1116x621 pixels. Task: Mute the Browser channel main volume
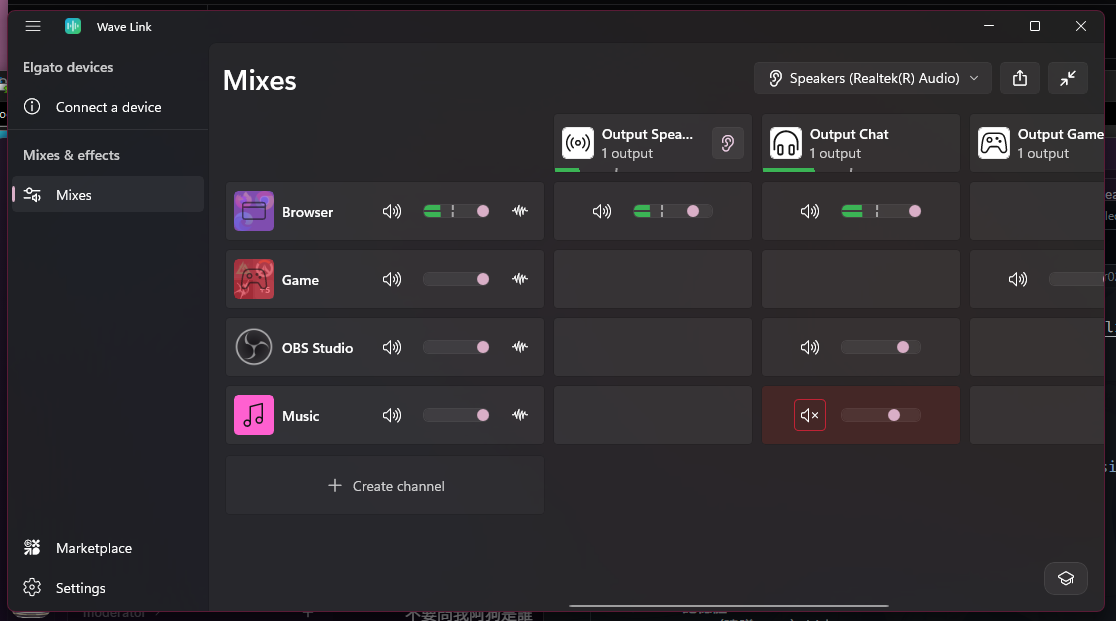point(391,211)
